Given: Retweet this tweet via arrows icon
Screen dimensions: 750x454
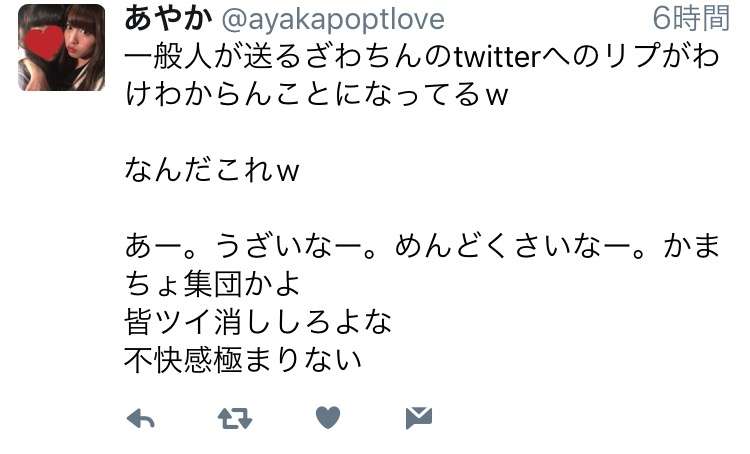Looking at the screenshot, I should 234,419.
